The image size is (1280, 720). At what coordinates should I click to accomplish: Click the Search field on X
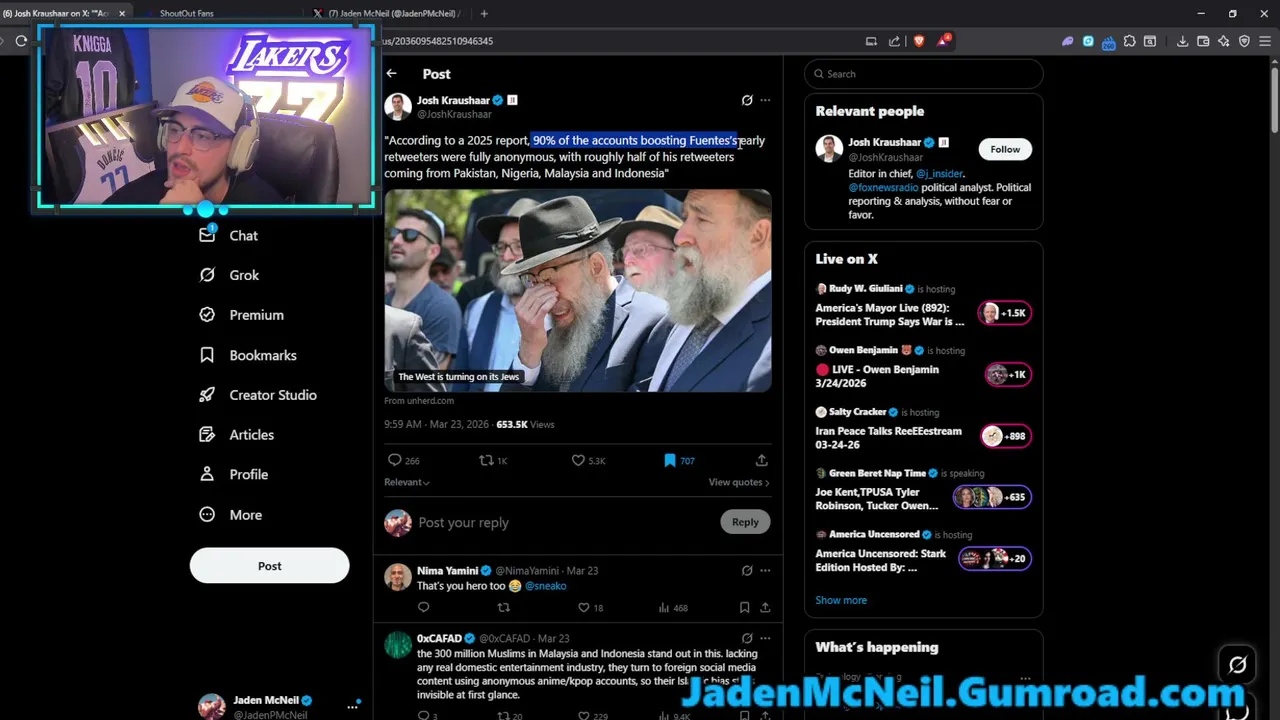tap(924, 74)
